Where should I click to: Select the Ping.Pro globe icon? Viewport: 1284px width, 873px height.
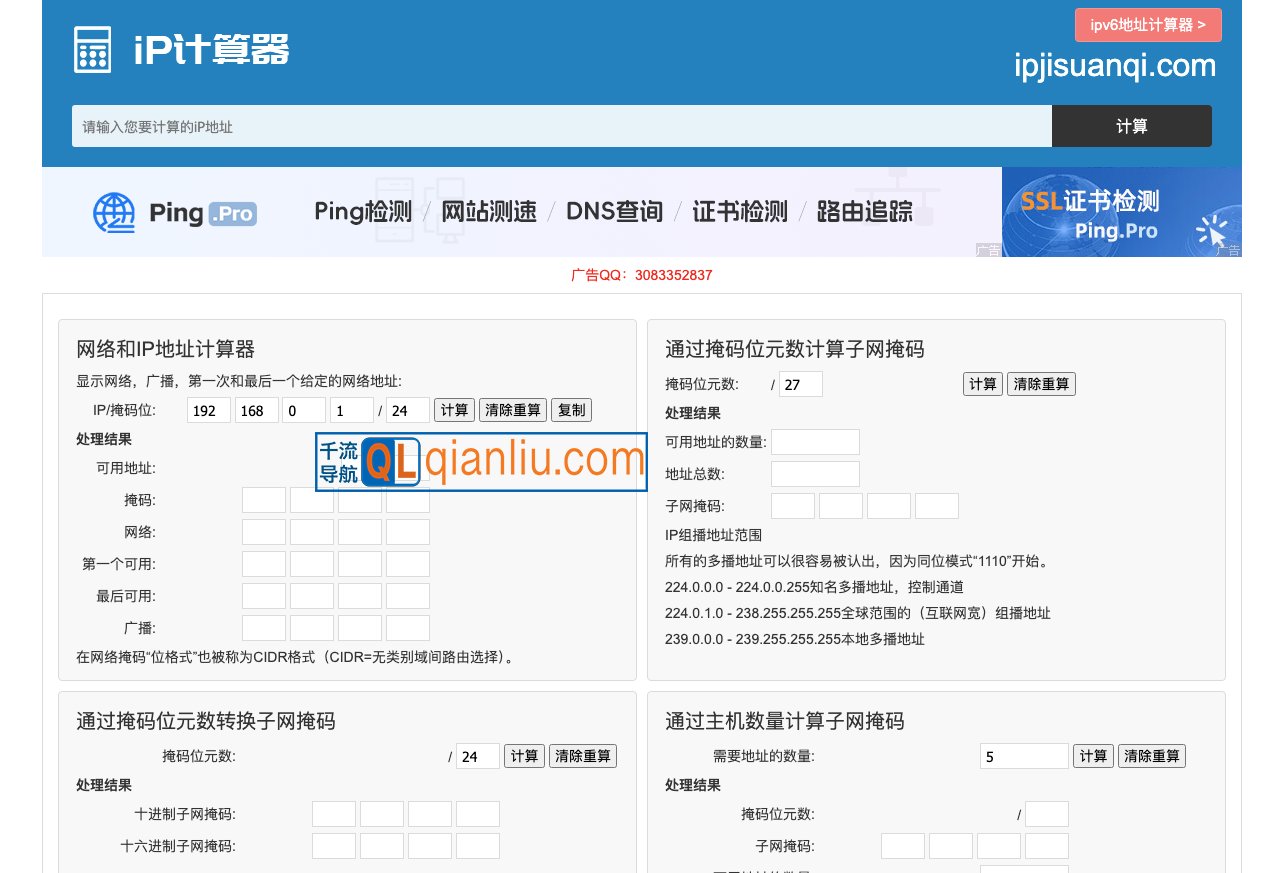coord(113,211)
